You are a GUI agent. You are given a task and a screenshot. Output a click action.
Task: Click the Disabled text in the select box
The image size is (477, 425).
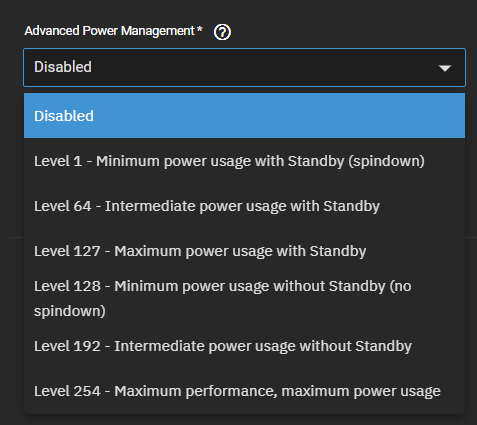tap(63, 67)
